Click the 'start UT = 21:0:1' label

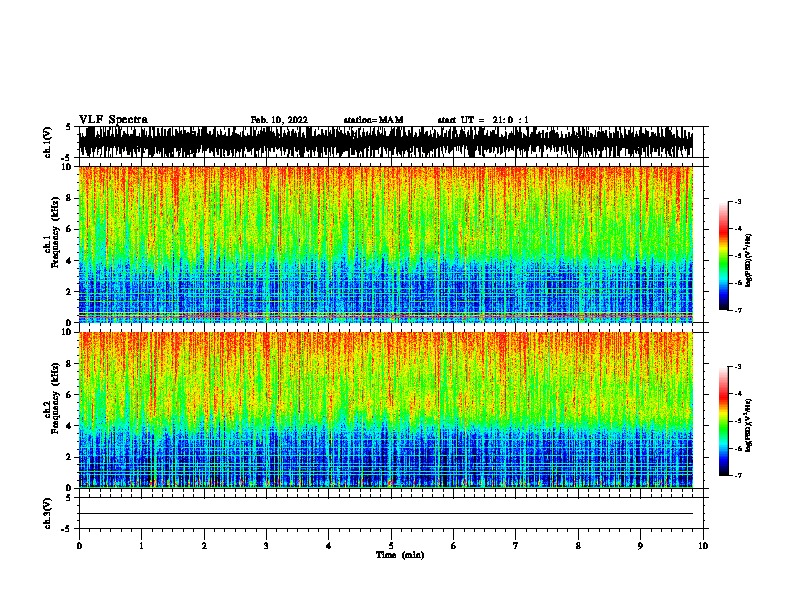click(x=483, y=120)
